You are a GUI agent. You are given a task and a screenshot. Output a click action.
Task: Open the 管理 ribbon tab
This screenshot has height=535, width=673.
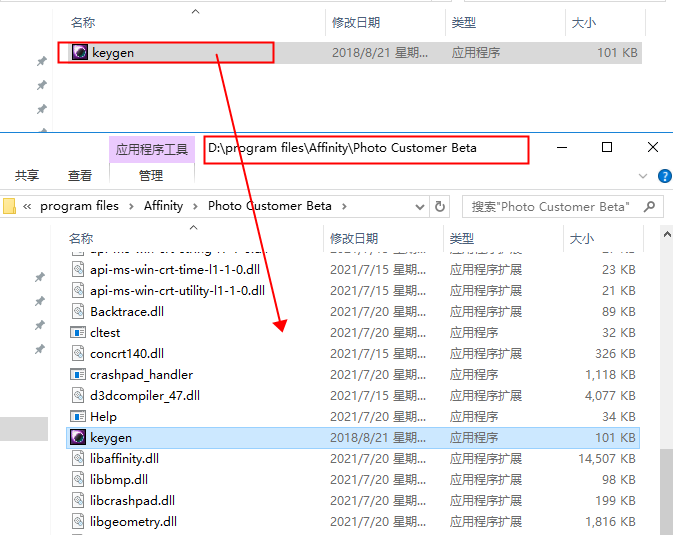151,176
